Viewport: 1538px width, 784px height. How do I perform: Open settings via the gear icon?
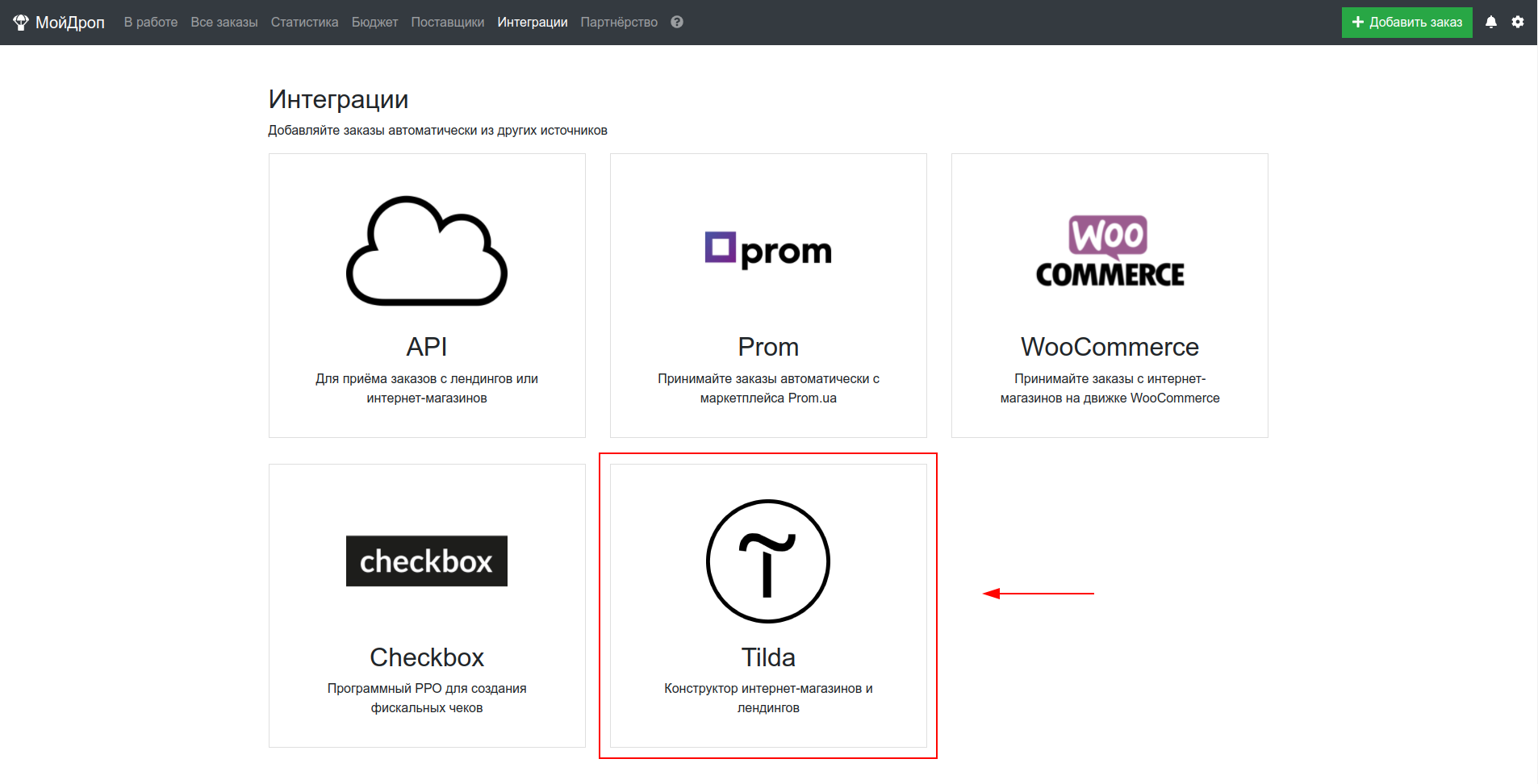tap(1518, 23)
